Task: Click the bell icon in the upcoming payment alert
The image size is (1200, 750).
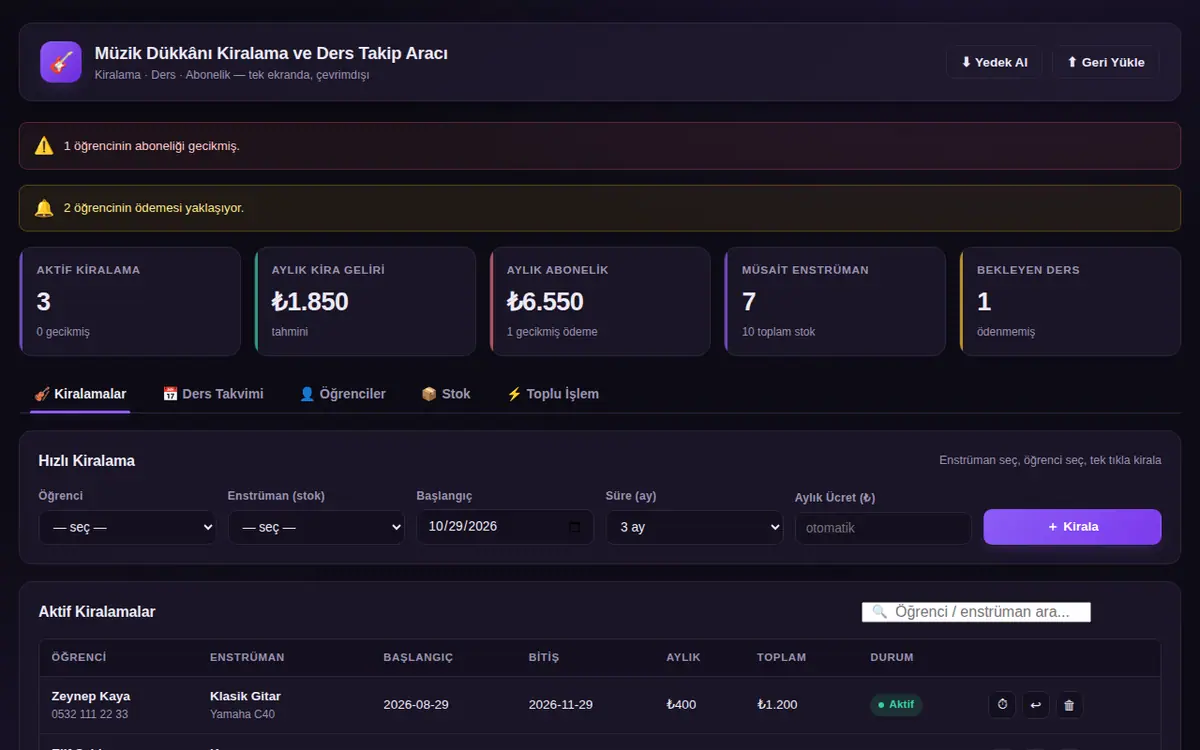Action: pos(44,208)
